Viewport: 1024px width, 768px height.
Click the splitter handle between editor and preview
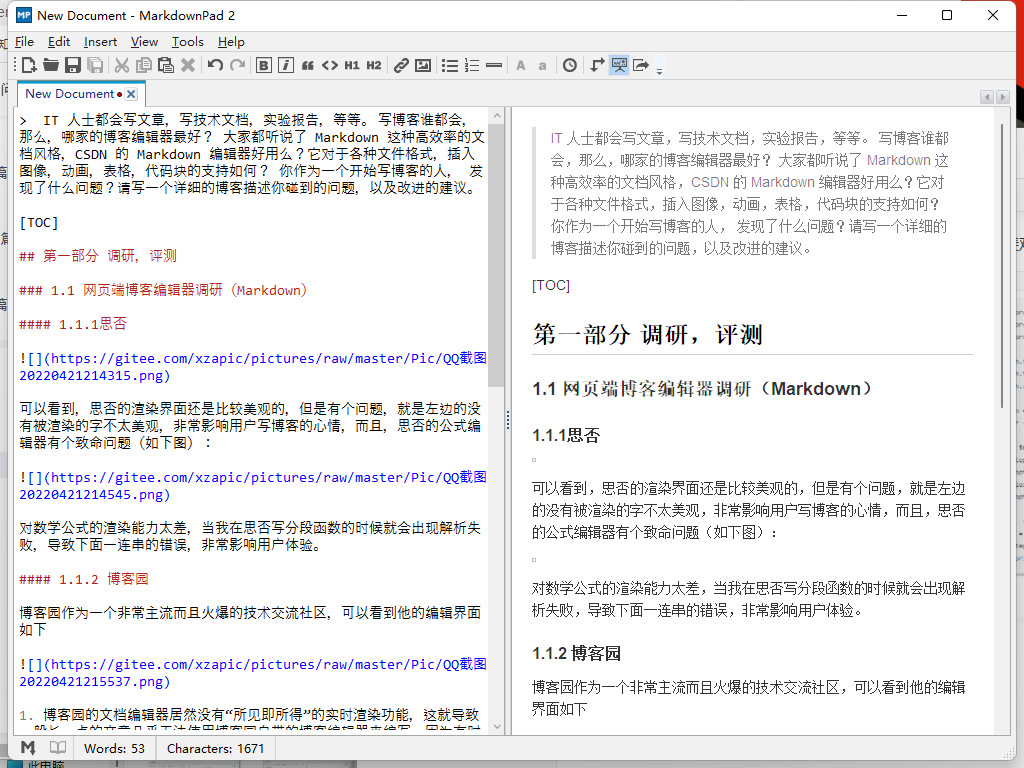(507, 419)
